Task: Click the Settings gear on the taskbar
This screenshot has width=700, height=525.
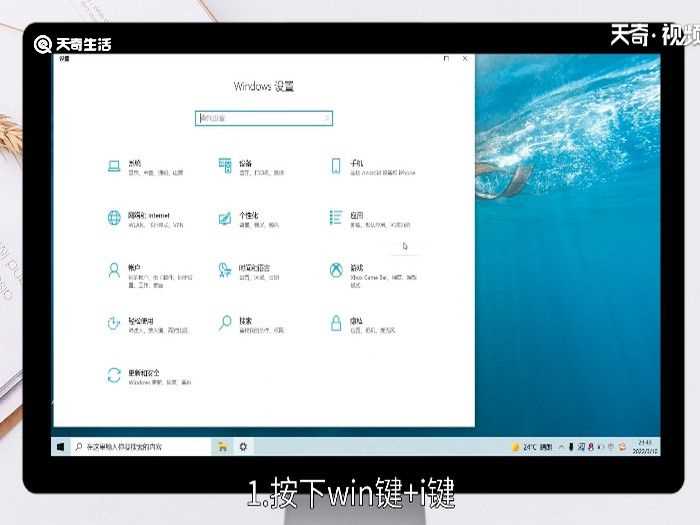Action: [x=243, y=446]
